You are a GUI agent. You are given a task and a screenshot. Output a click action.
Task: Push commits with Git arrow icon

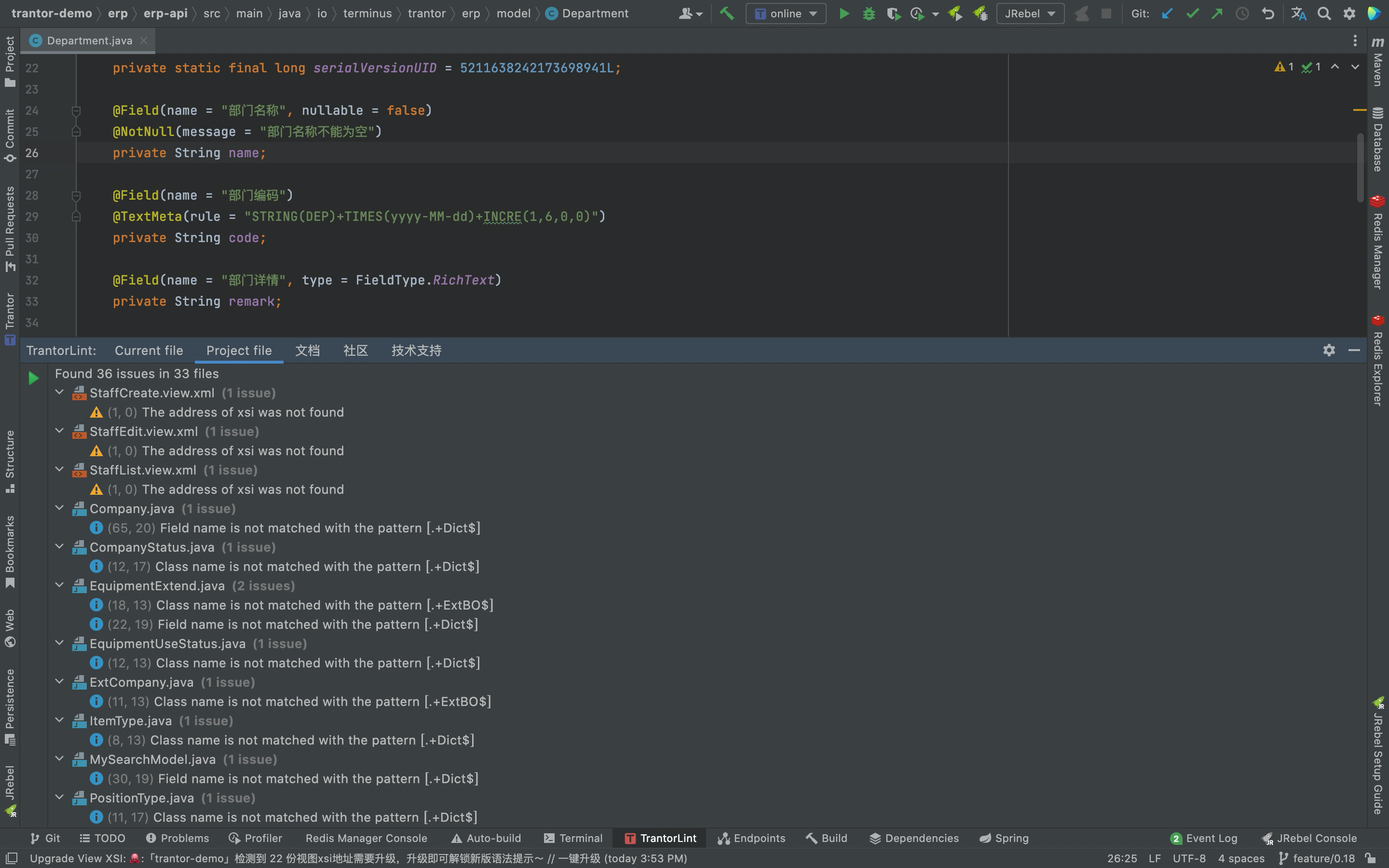click(1217, 13)
